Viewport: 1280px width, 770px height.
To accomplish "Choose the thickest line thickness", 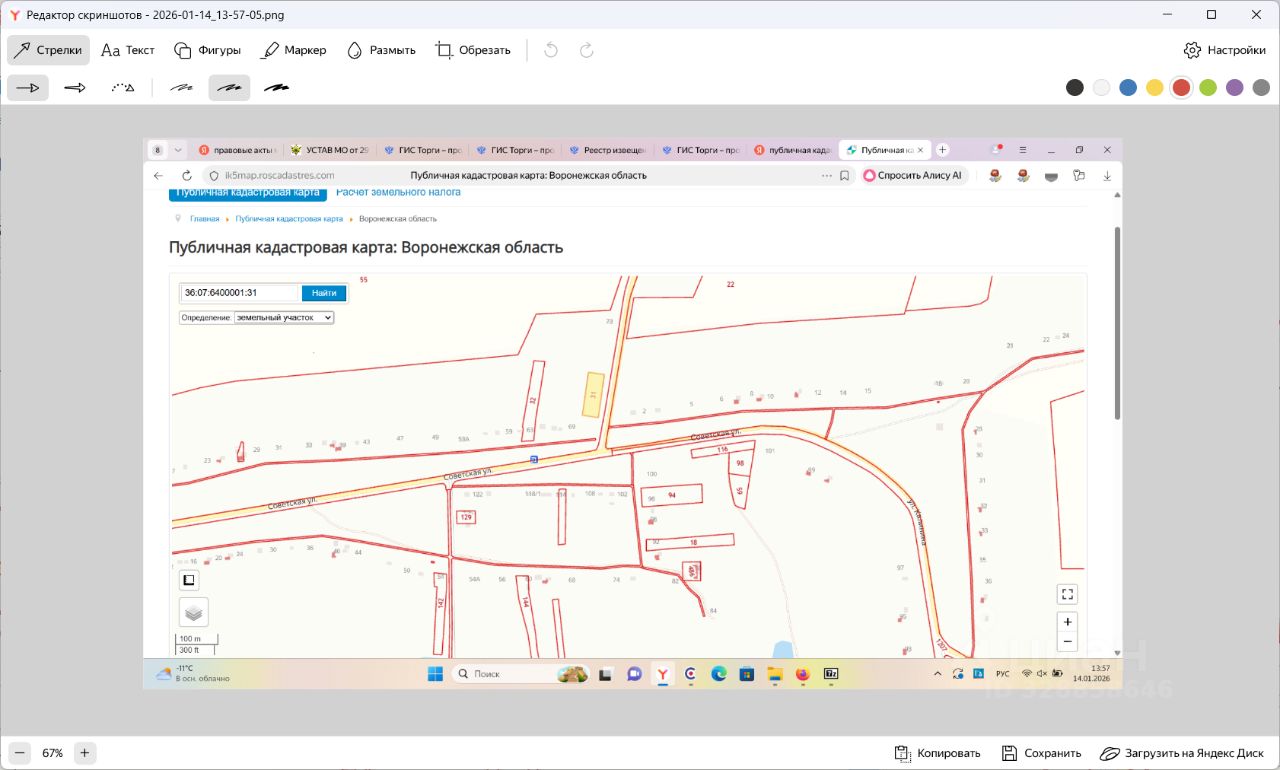I will click(277, 88).
